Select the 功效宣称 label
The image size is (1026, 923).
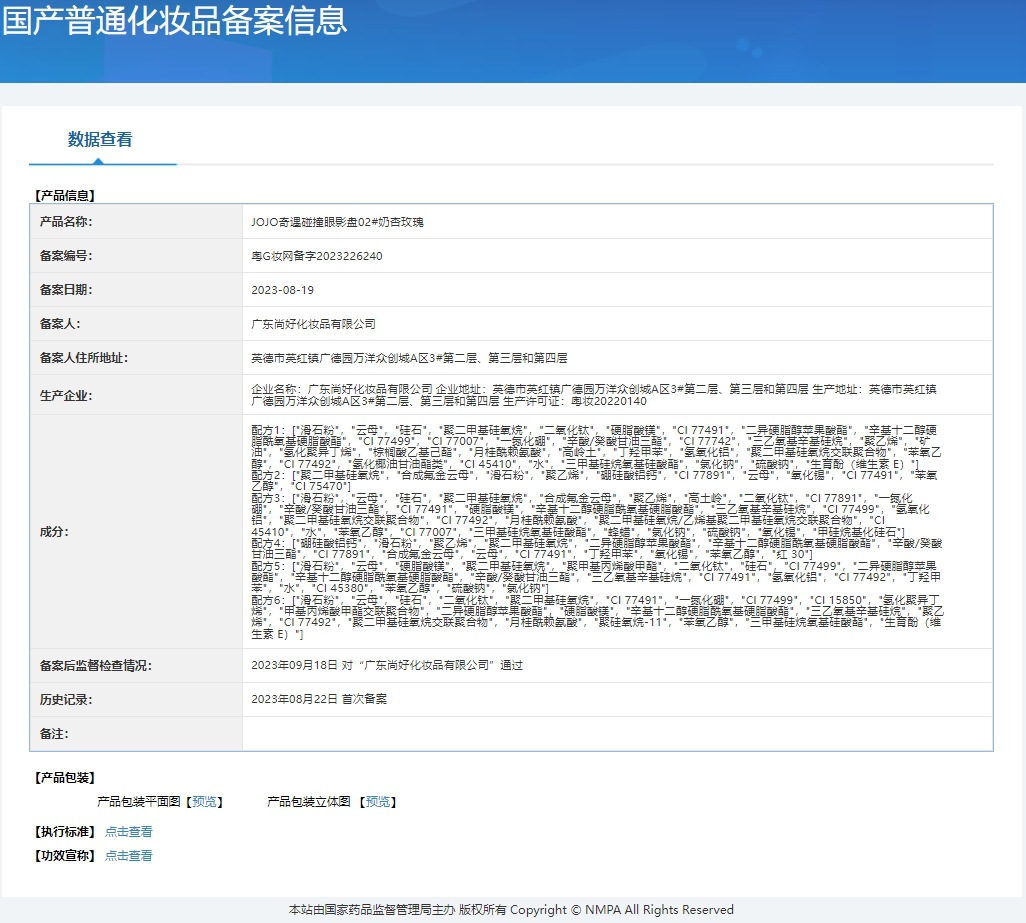coord(65,855)
